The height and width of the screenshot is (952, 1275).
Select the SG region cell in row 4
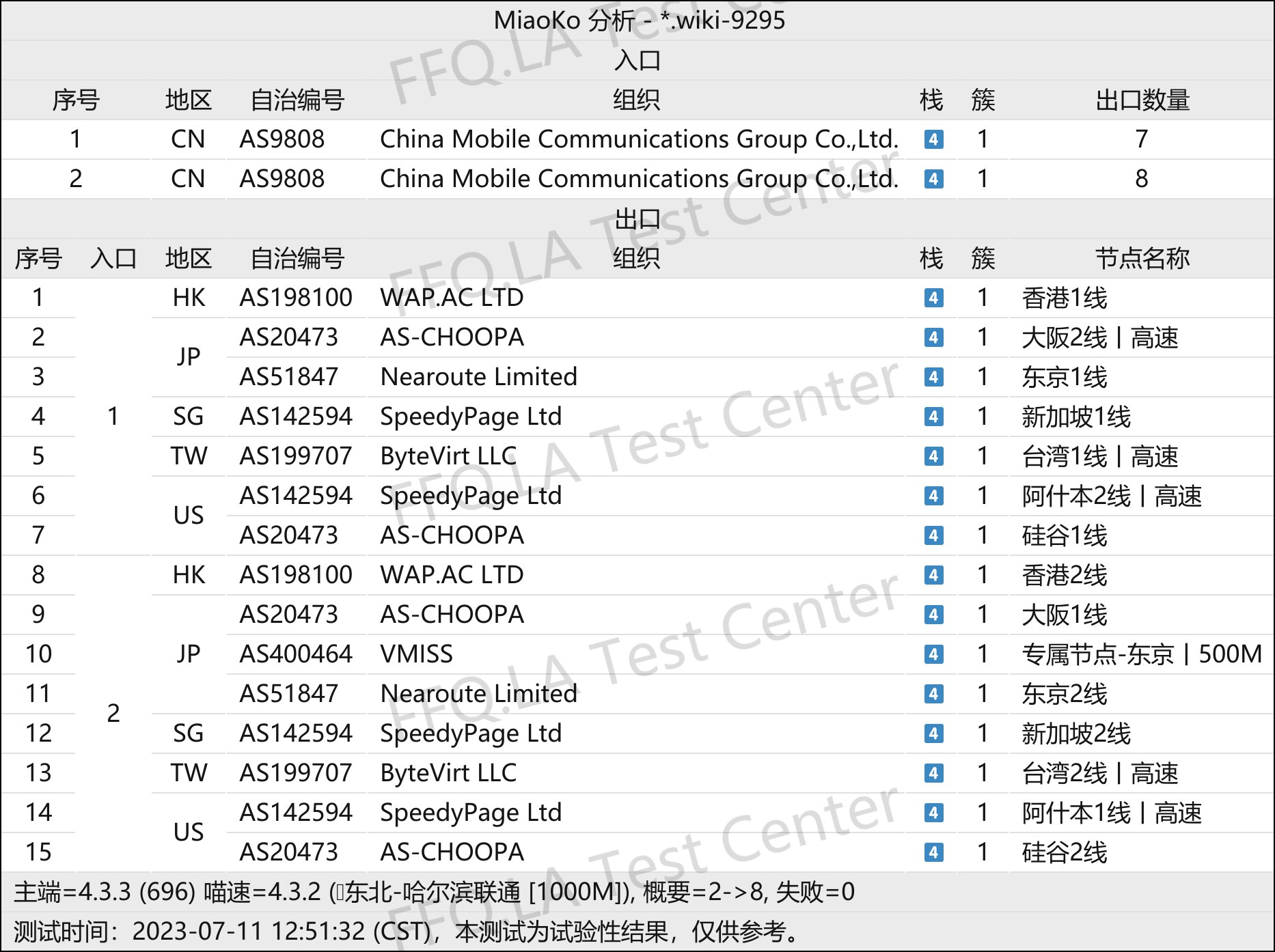click(189, 417)
